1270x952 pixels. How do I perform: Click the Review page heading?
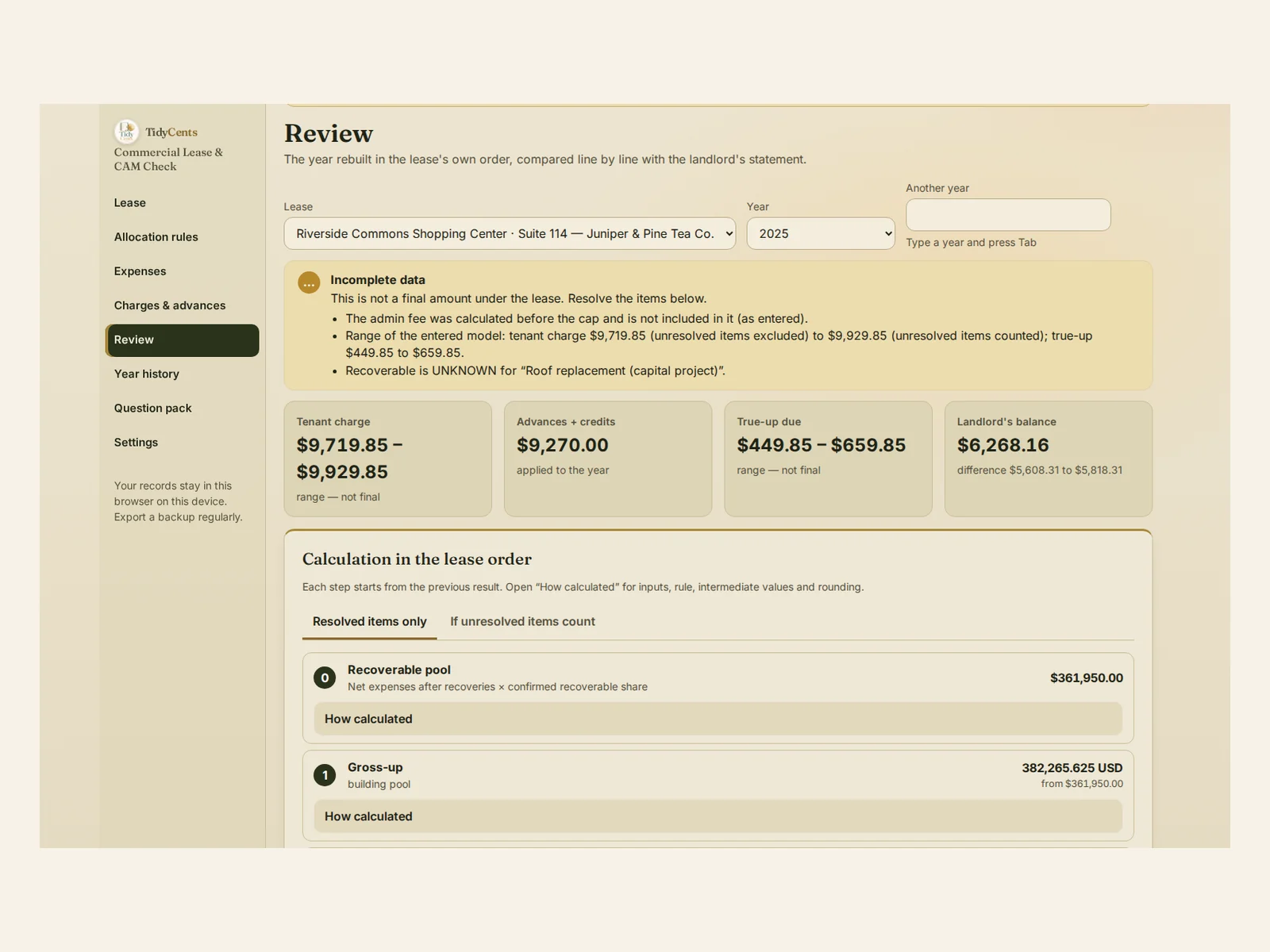[x=329, y=133]
